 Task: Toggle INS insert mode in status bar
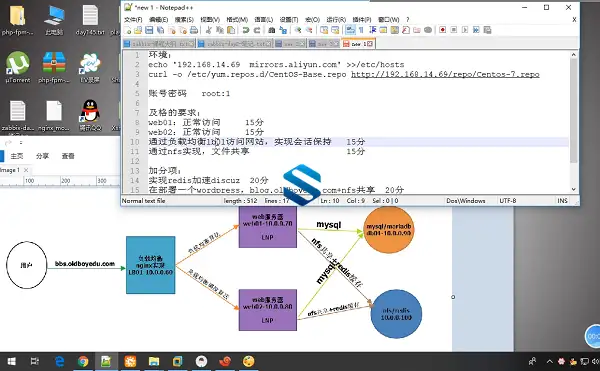point(562,201)
